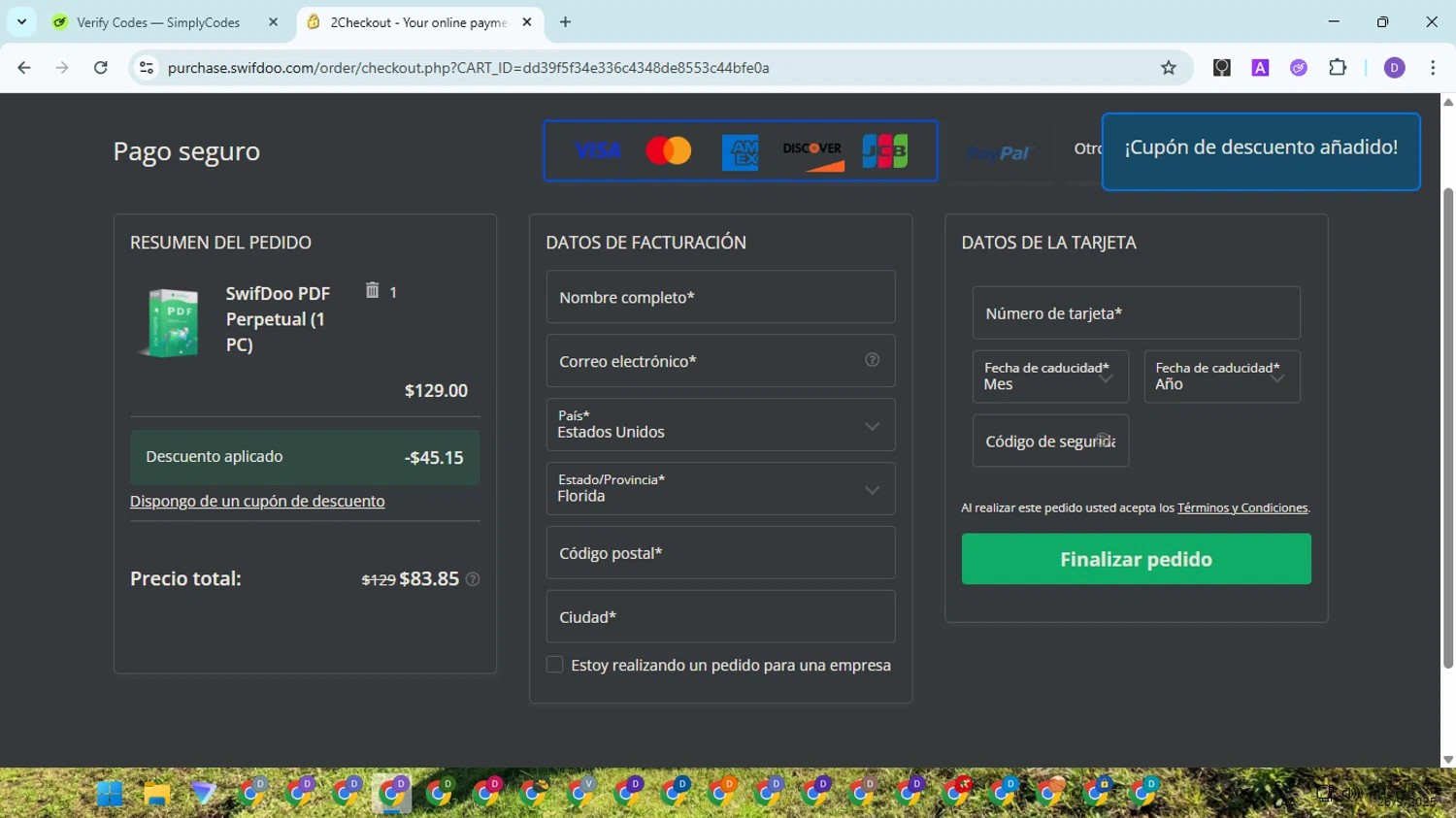Open the purple triangle app in taskbar
Viewport: 1456px width, 818px height.
coord(204,794)
